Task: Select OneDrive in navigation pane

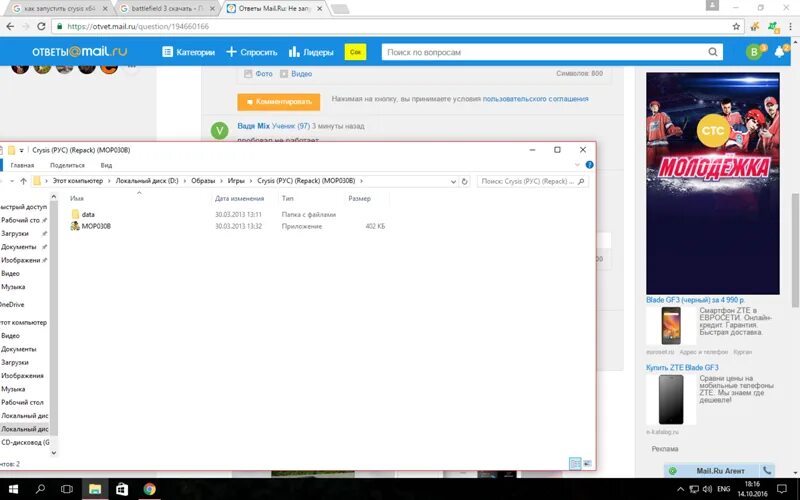Action: [12, 305]
